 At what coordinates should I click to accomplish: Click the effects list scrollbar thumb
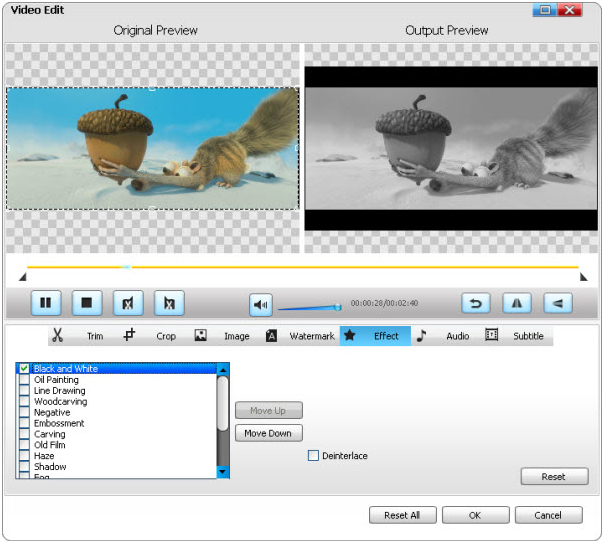(223, 403)
